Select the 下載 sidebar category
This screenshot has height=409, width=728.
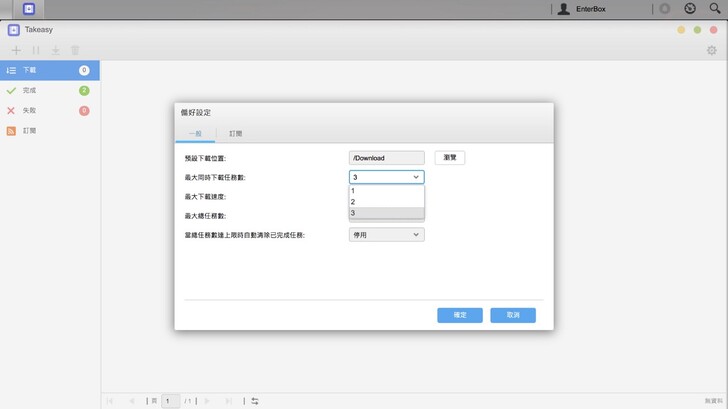50,70
